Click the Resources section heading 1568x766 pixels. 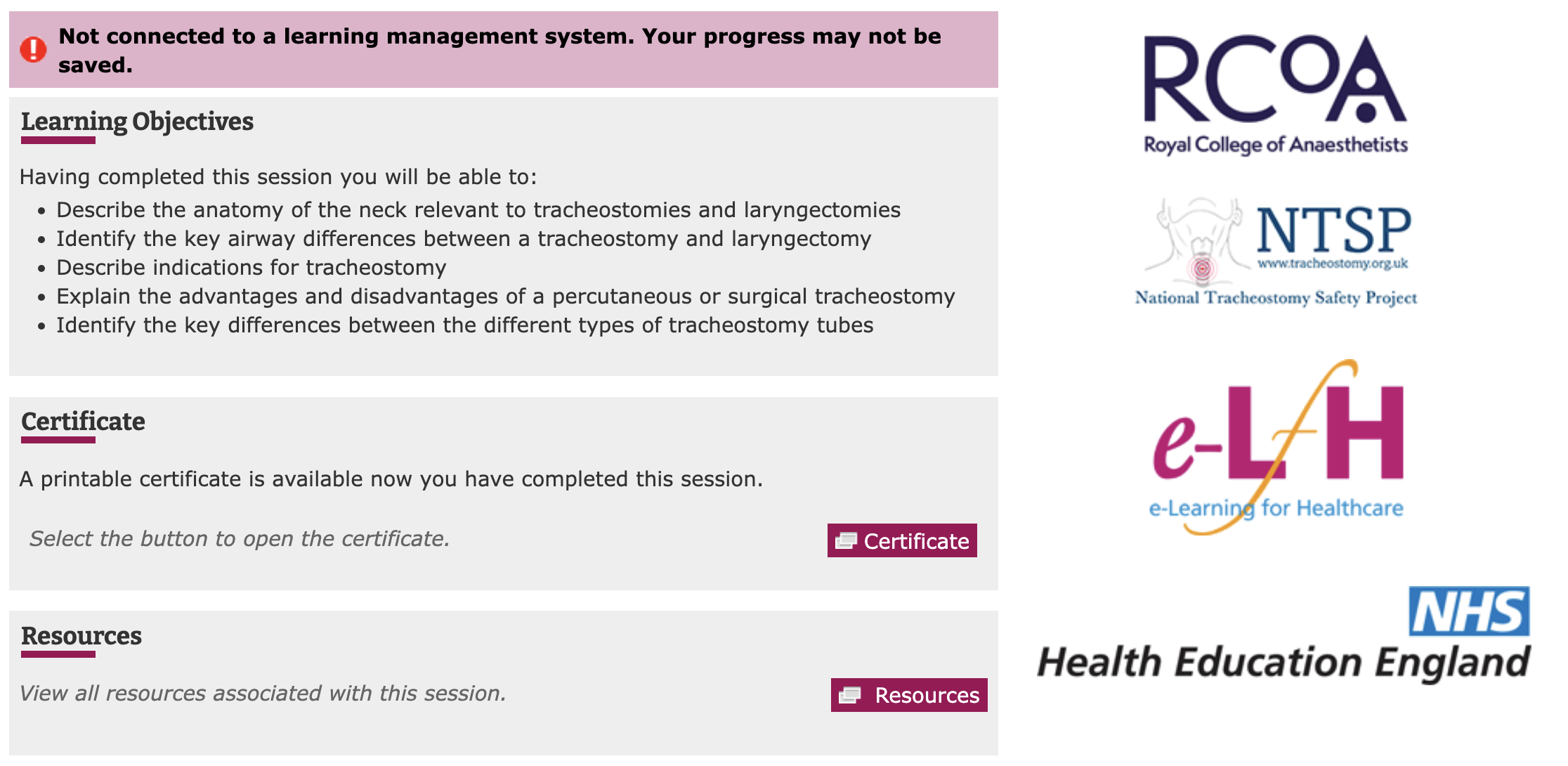tap(81, 636)
